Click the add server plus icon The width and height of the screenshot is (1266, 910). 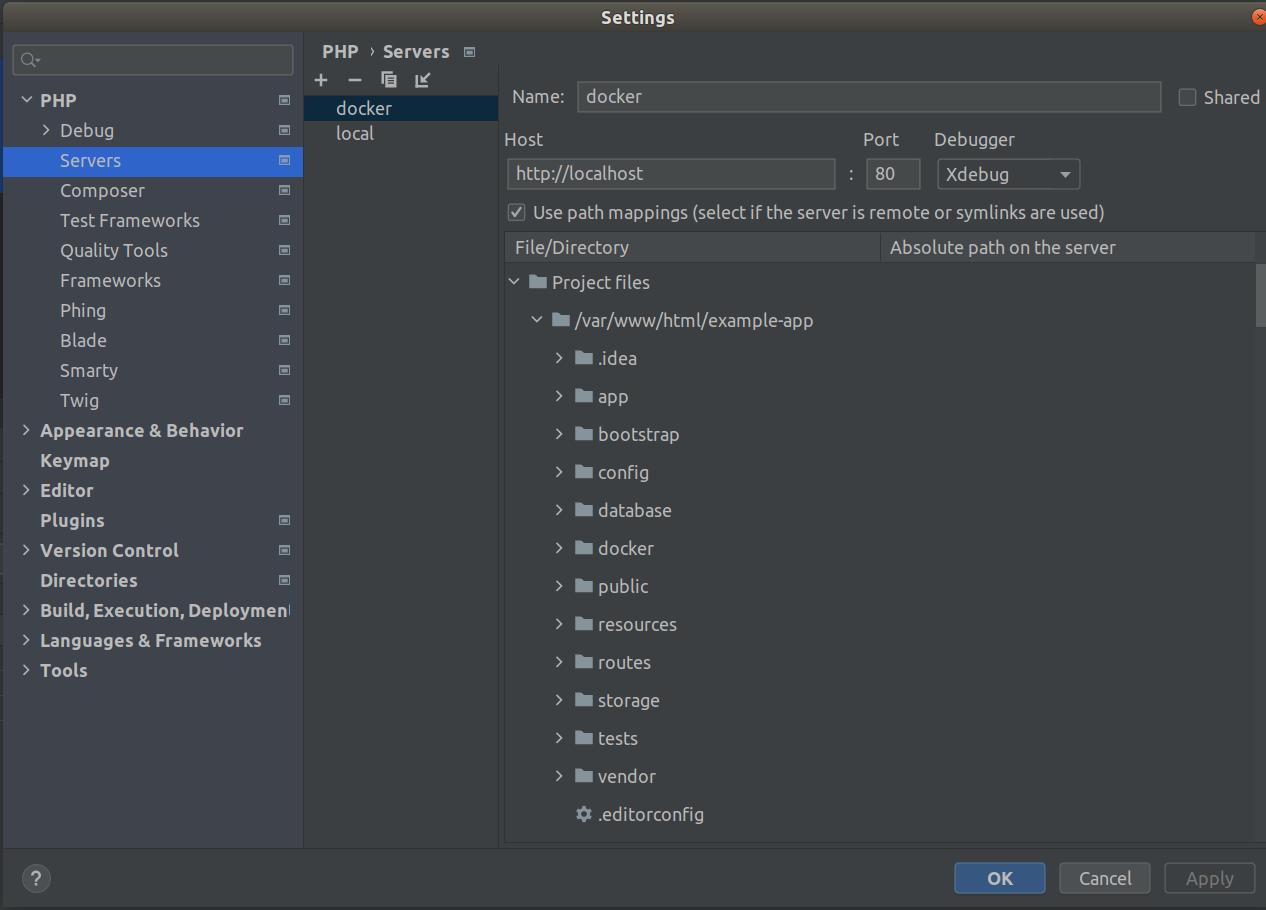click(321, 80)
